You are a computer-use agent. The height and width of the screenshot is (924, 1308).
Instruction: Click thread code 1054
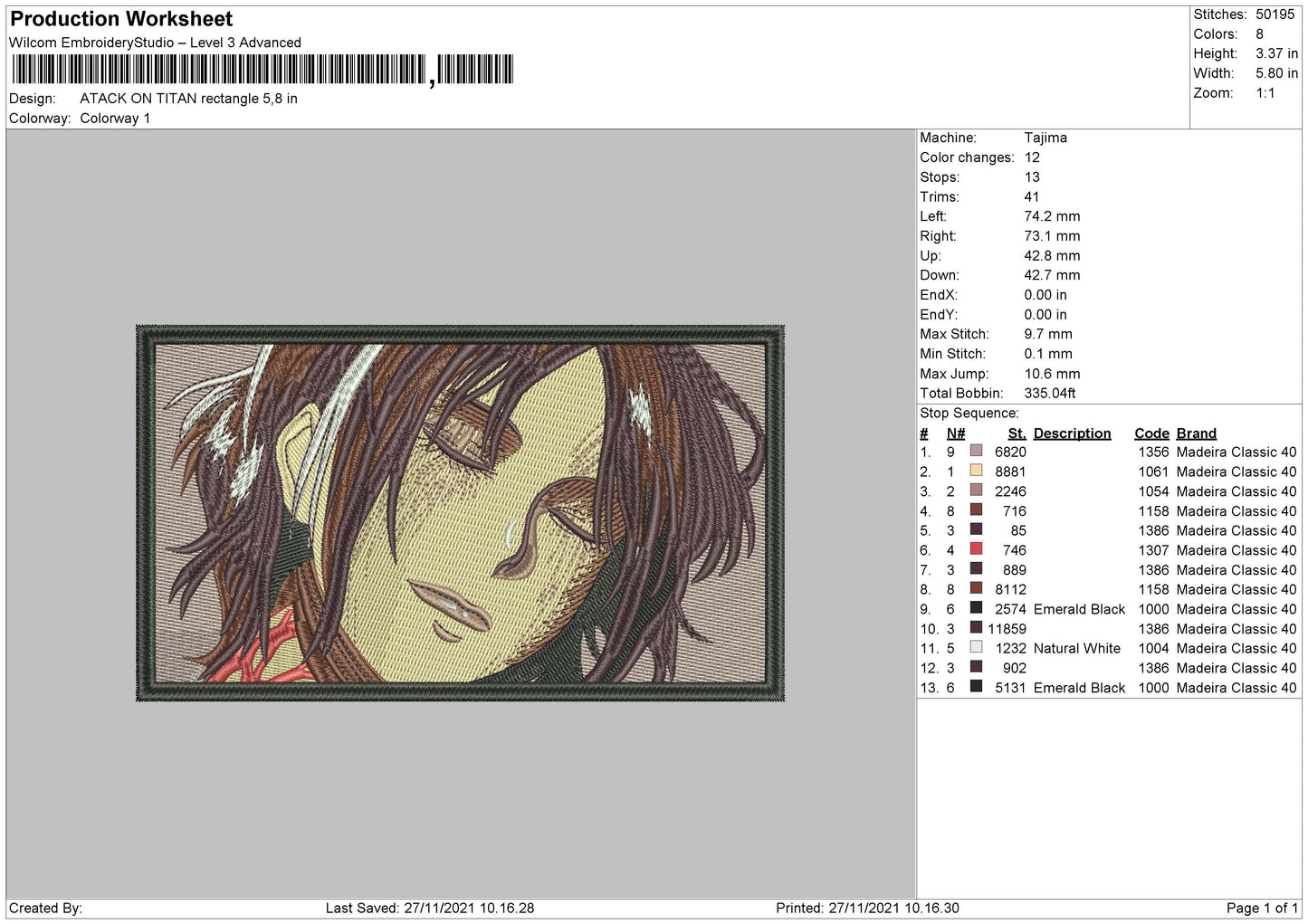(x=1154, y=491)
